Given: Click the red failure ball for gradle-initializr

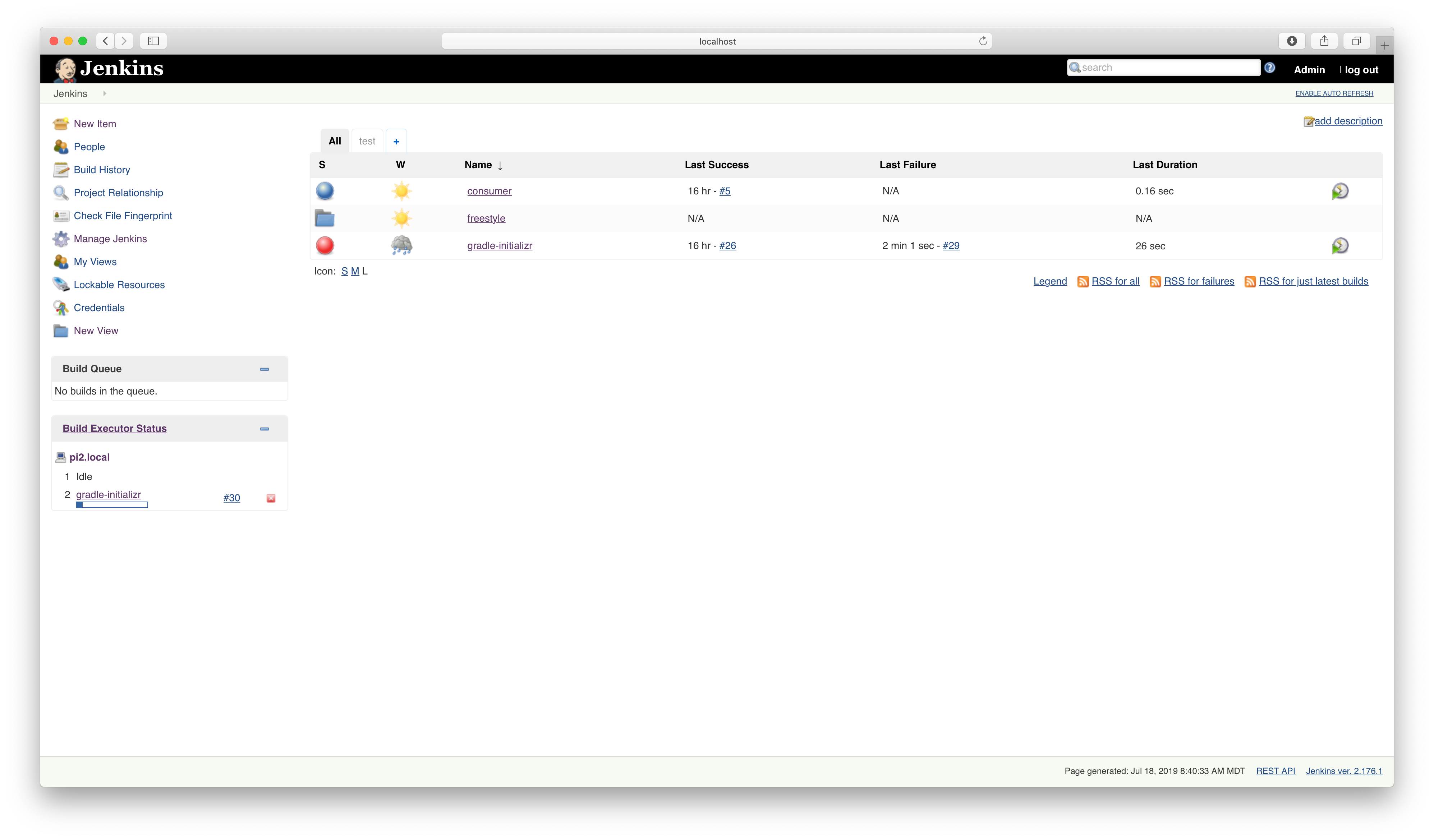Looking at the screenshot, I should pyautogui.click(x=324, y=246).
